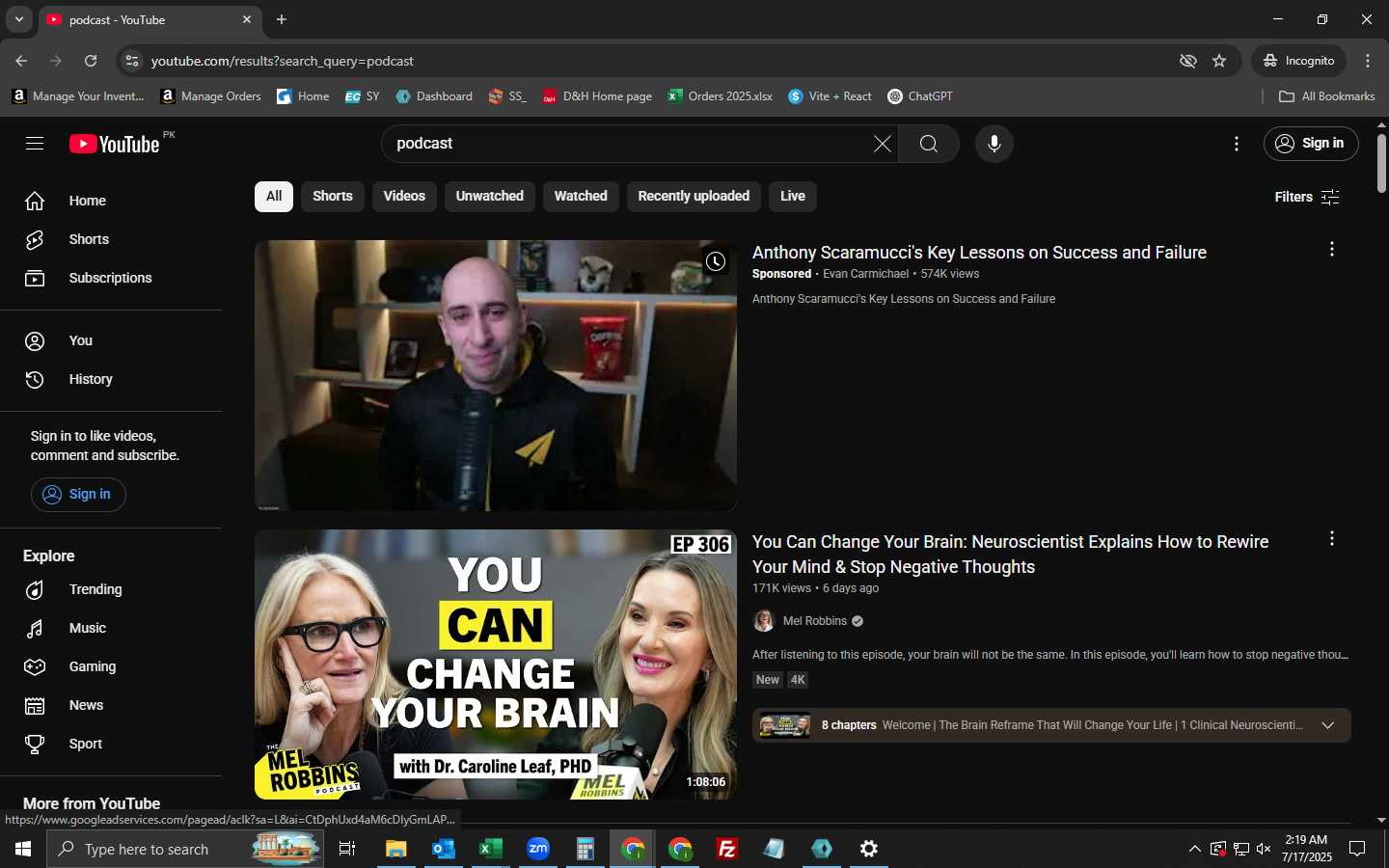Click Mel Robbins channel avatar
Viewport: 1389px width, 868px height.
pos(764,621)
